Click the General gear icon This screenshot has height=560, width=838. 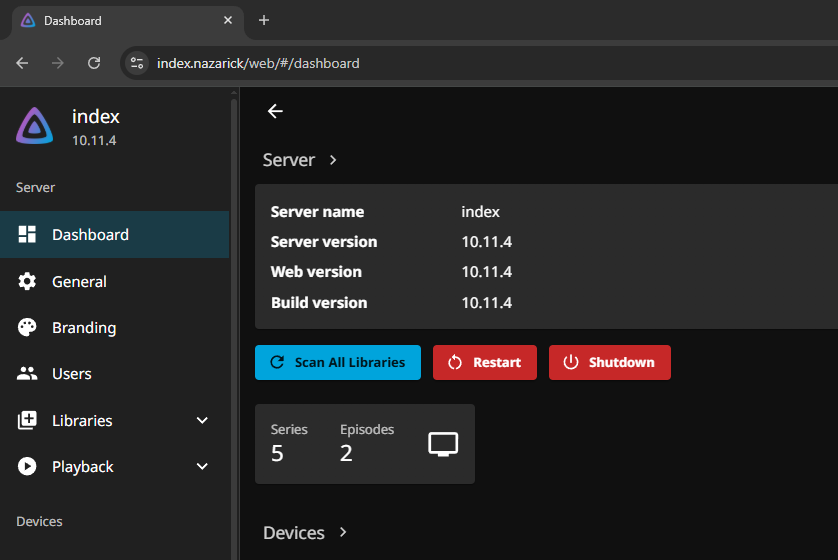(x=28, y=282)
